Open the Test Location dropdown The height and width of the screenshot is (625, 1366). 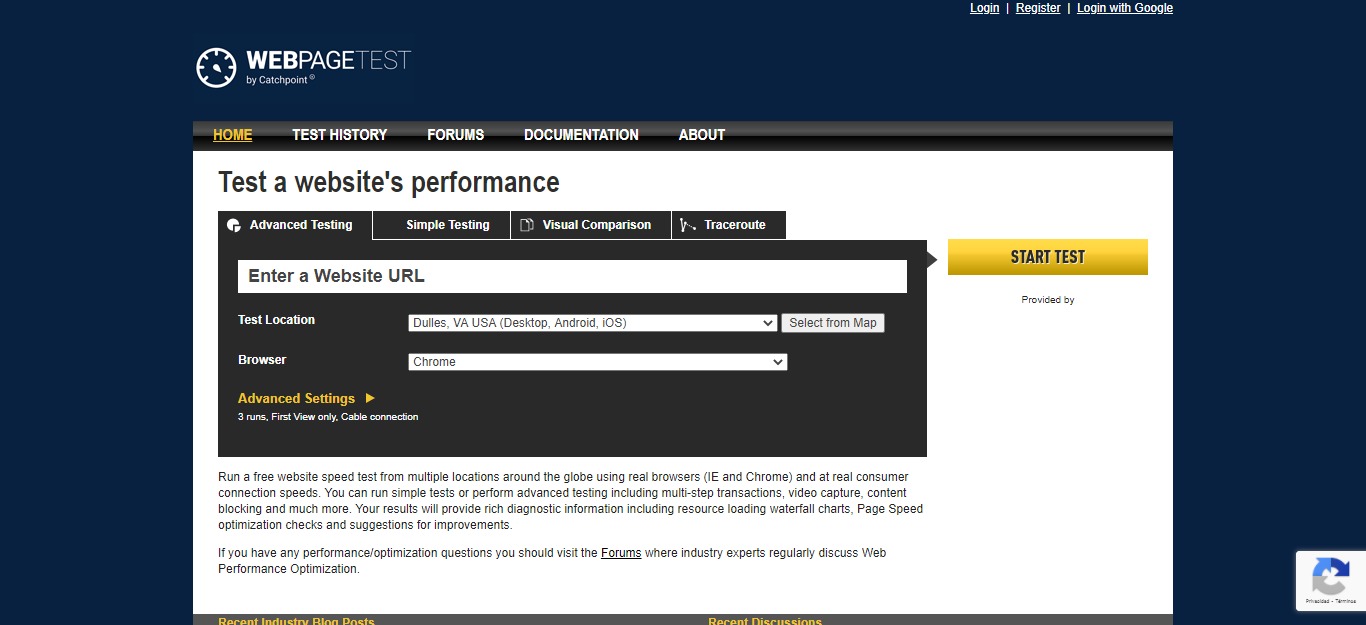coord(593,323)
